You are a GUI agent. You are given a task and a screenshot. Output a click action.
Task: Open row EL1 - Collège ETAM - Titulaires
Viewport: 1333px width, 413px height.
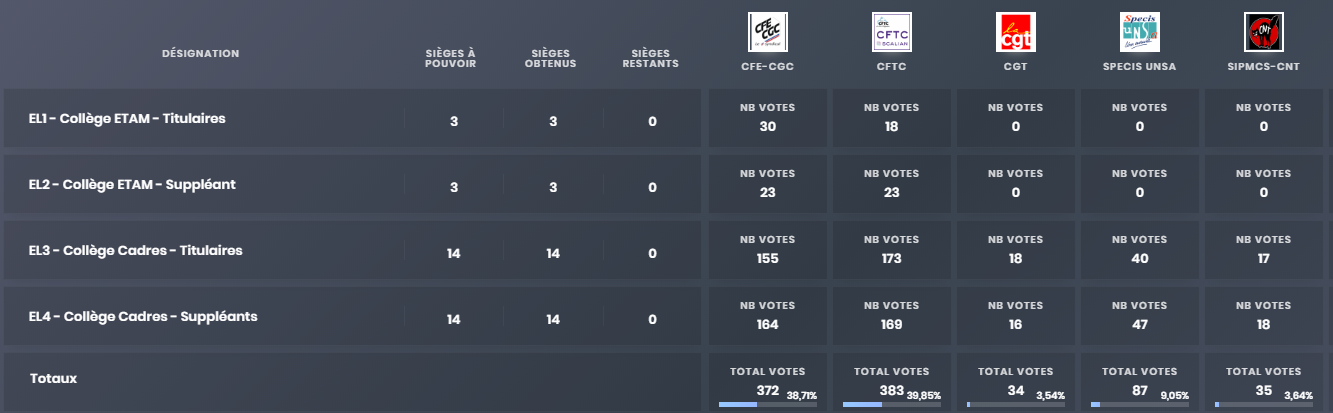click(x=352, y=119)
